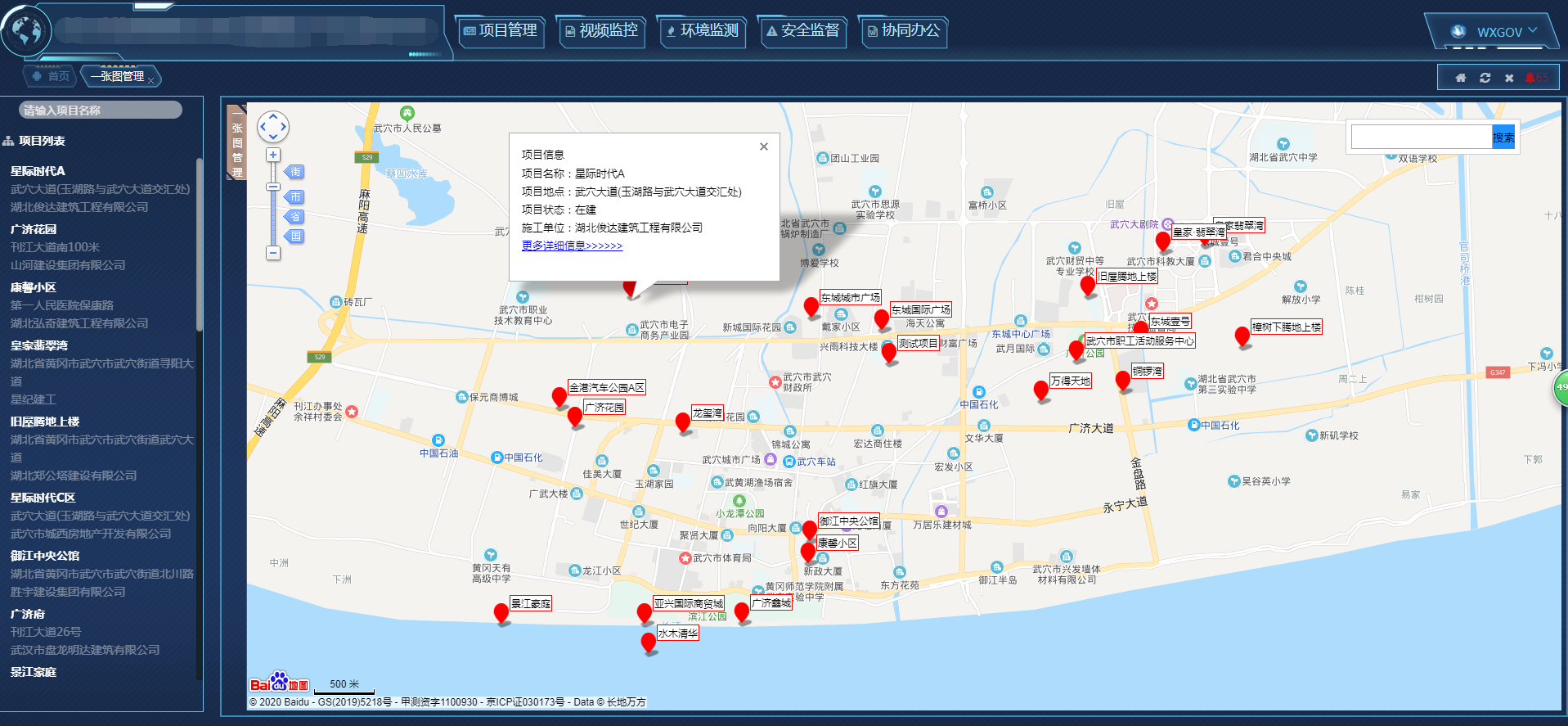Set zoom to 市 city level
Image resolution: width=1568 pixels, height=726 pixels.
[294, 197]
